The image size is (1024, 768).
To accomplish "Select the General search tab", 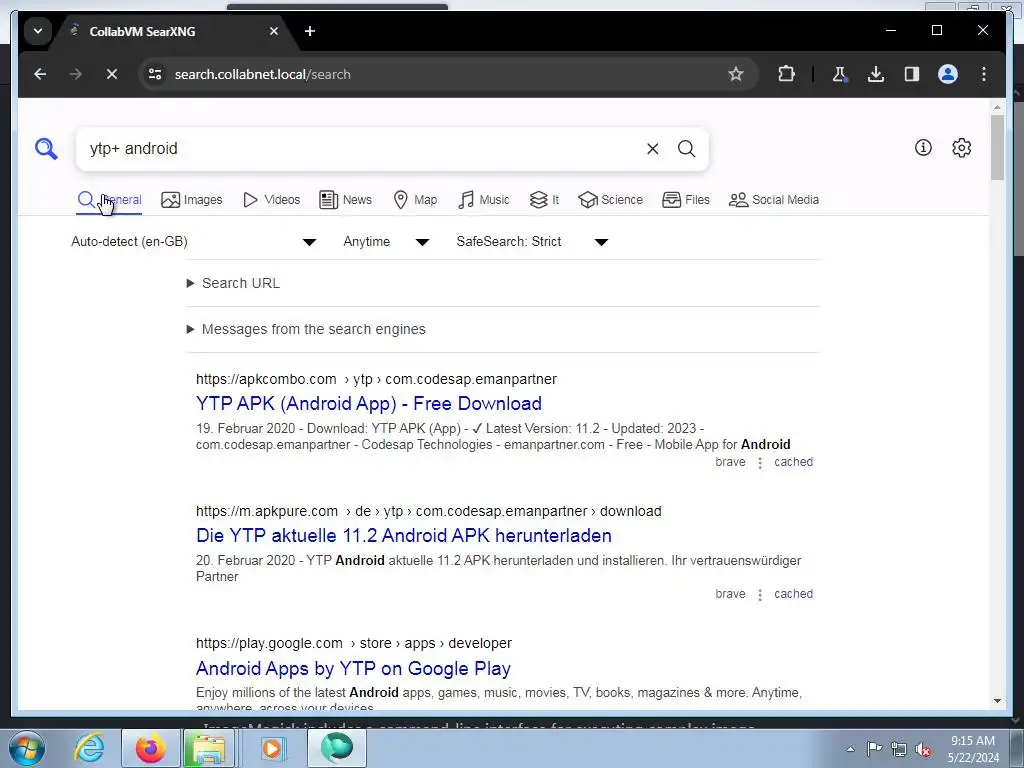I will pos(109,200).
